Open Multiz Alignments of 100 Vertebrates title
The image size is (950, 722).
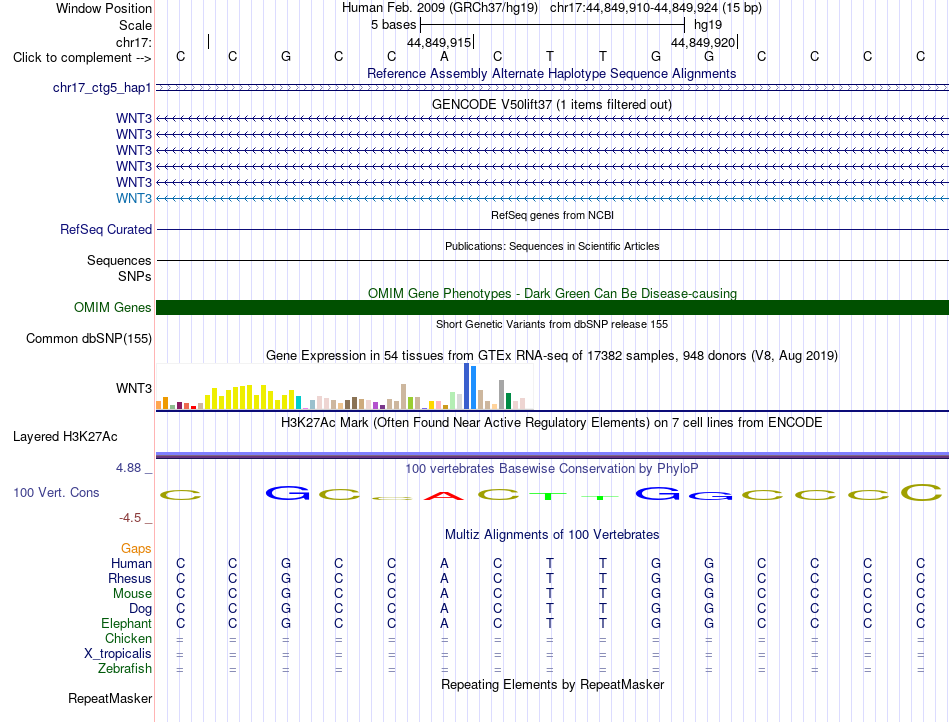pos(552,534)
